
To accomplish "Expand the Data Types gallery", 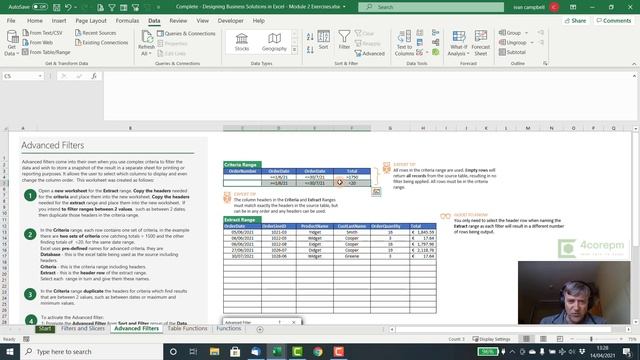I will click(x=294, y=50).
